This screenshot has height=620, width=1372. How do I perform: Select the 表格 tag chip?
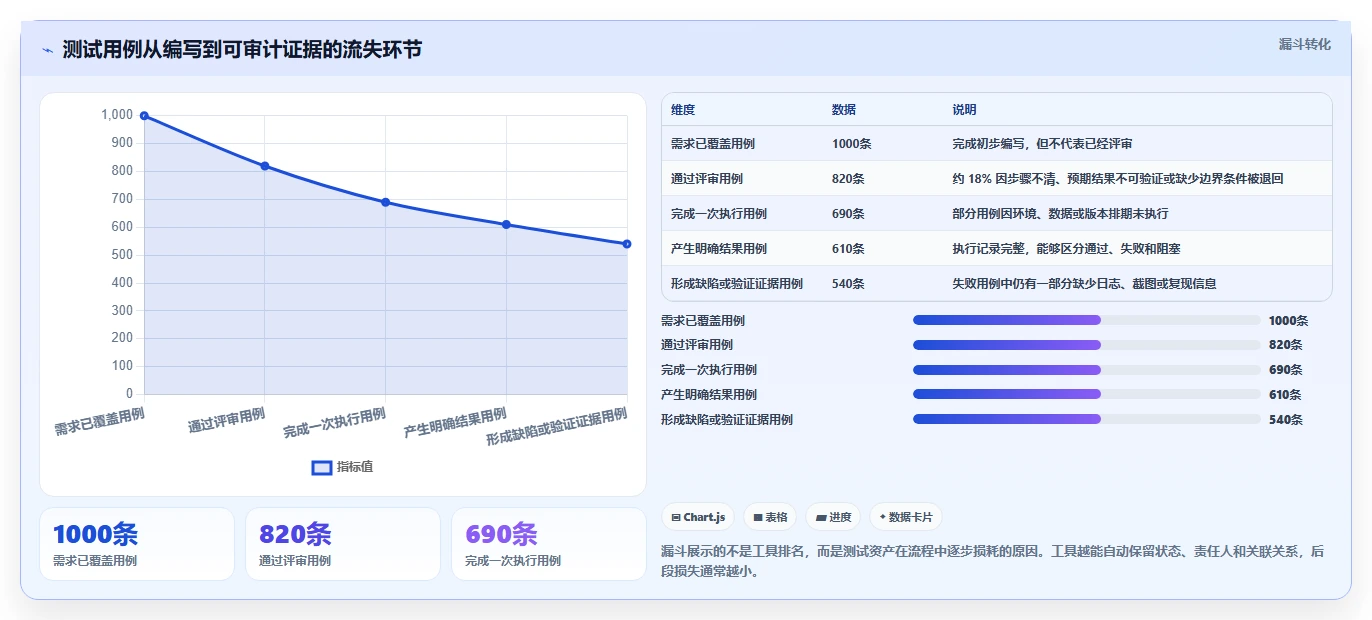(770, 517)
